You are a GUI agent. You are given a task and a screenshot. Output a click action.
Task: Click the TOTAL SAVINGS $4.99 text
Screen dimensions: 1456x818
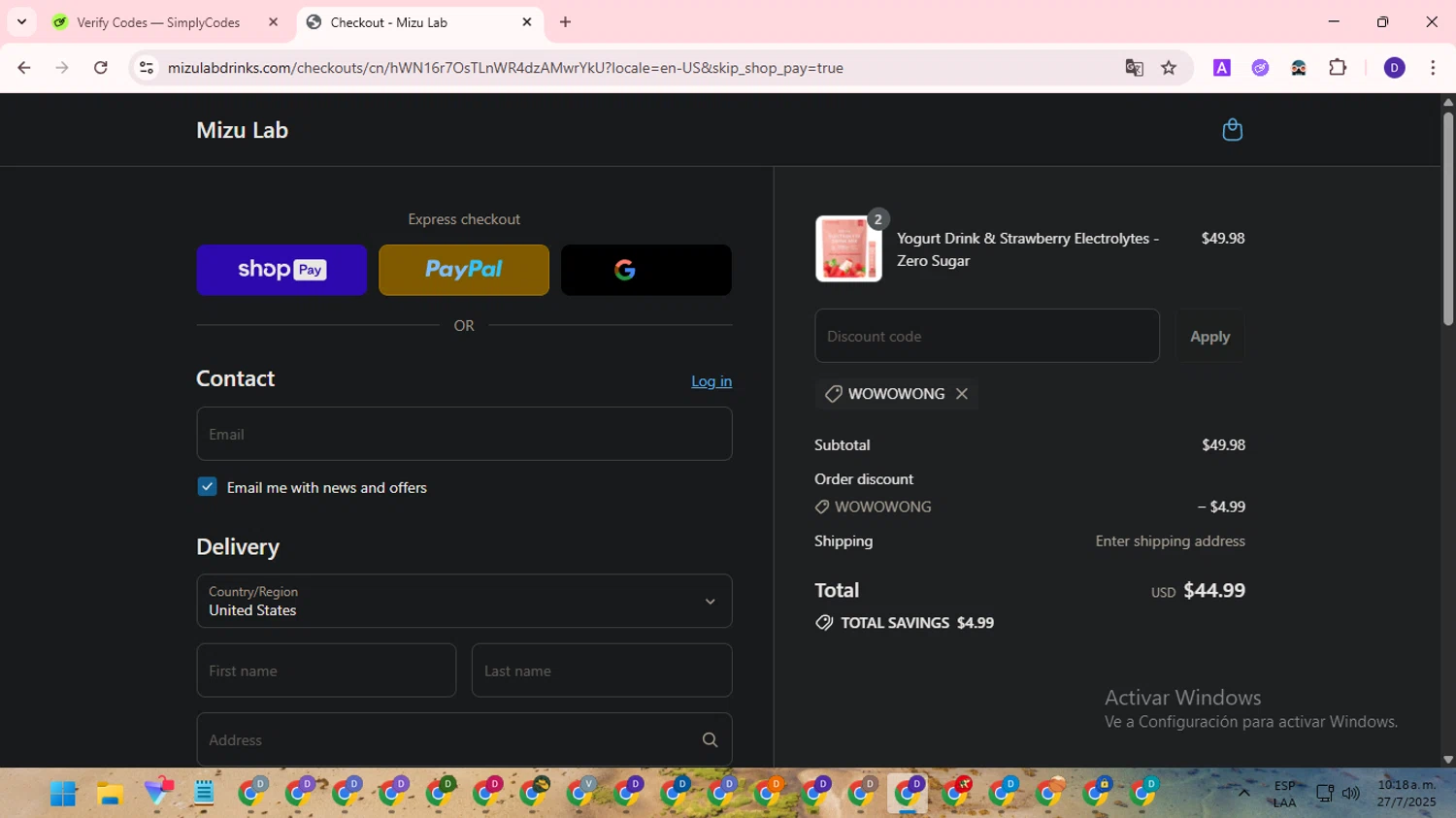[917, 623]
